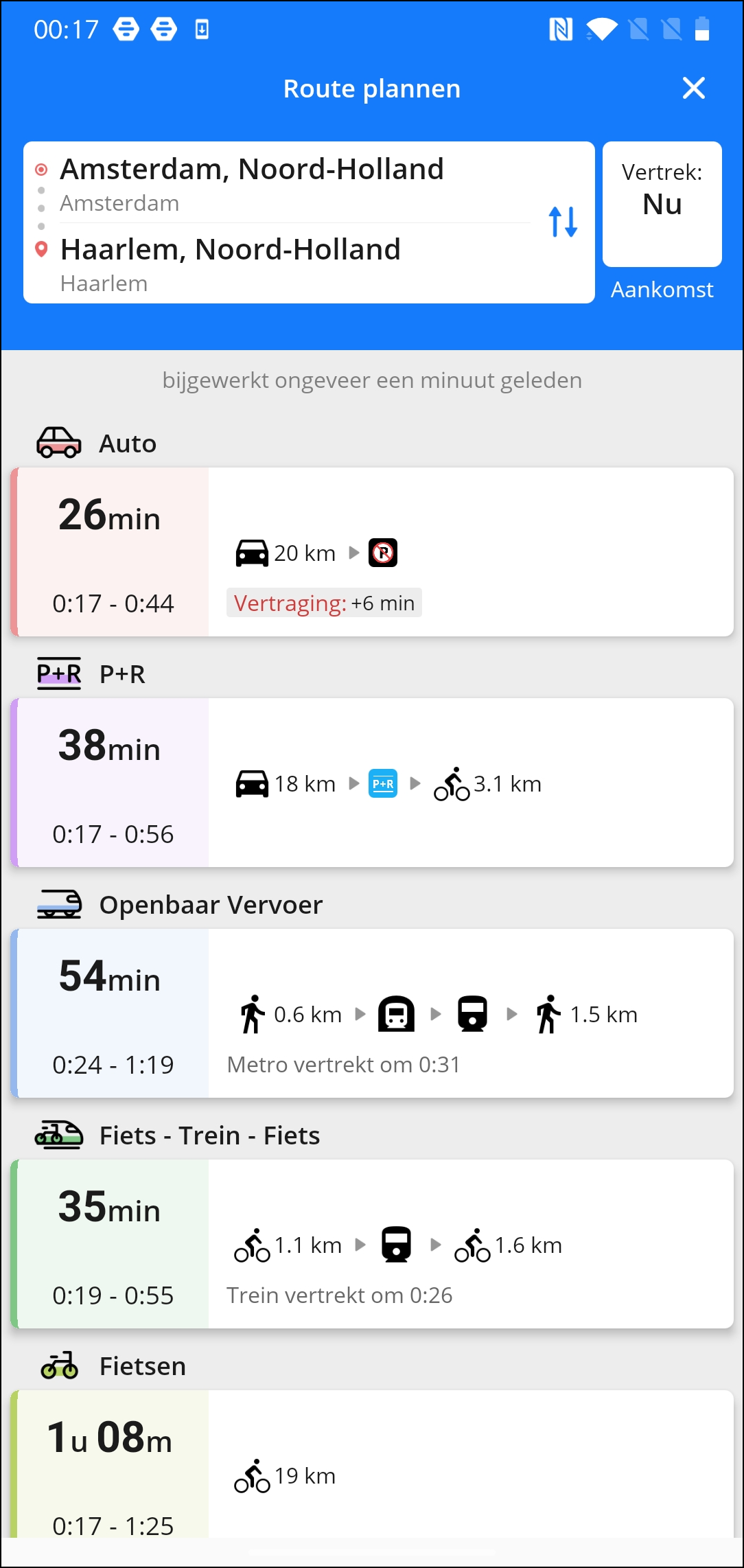Tap the walking icon beside 1.5 km
The image size is (744, 1568).
548,1014
